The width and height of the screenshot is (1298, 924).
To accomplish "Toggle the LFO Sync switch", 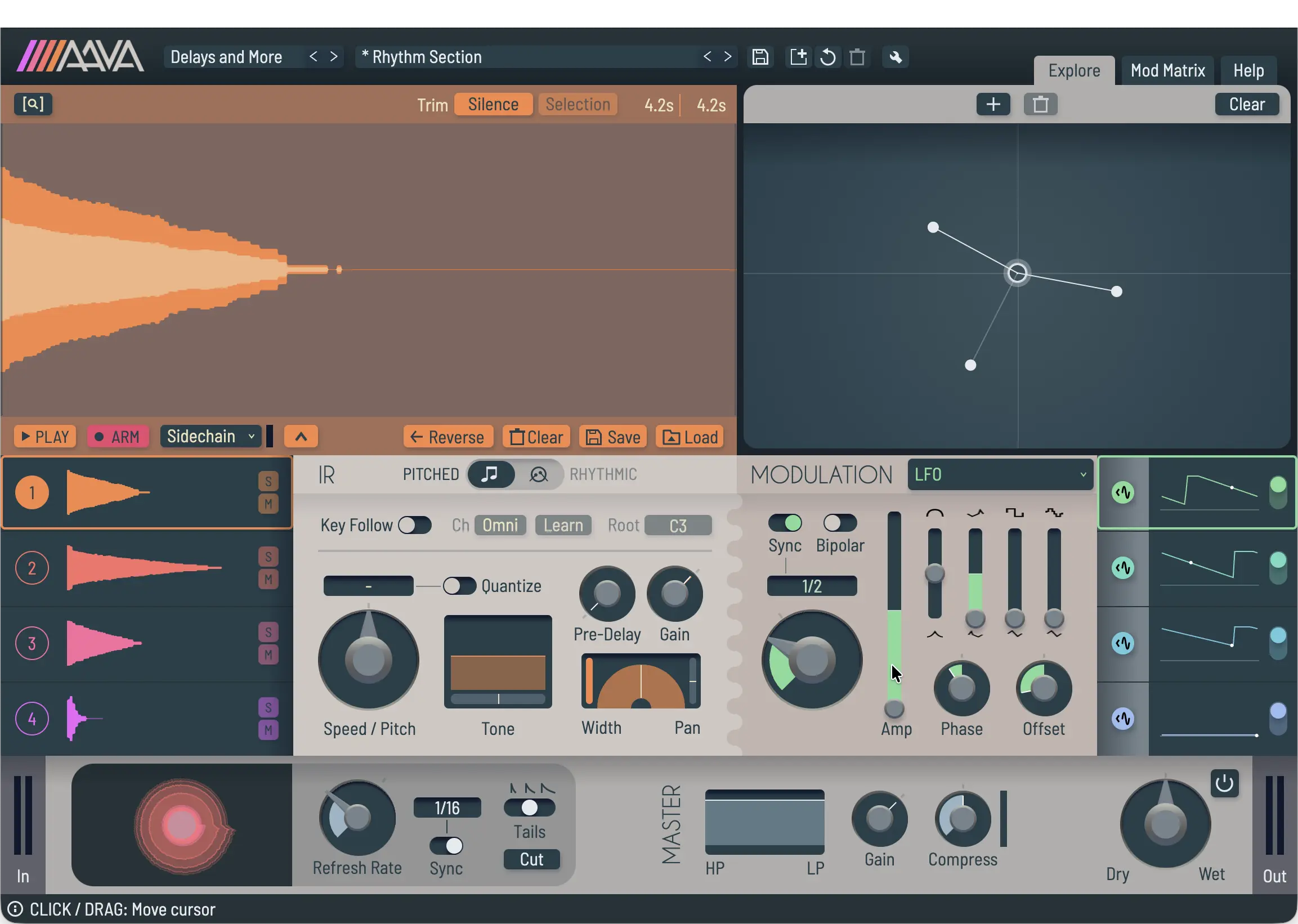I will coord(785,522).
